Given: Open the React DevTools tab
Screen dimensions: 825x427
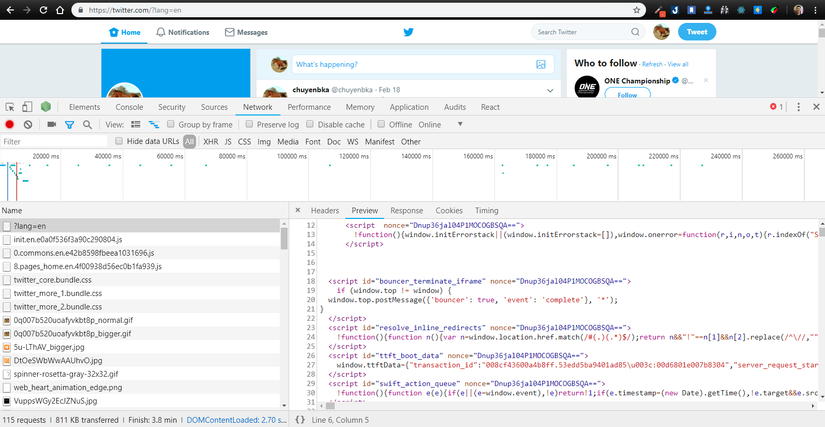Looking at the screenshot, I should coord(490,107).
